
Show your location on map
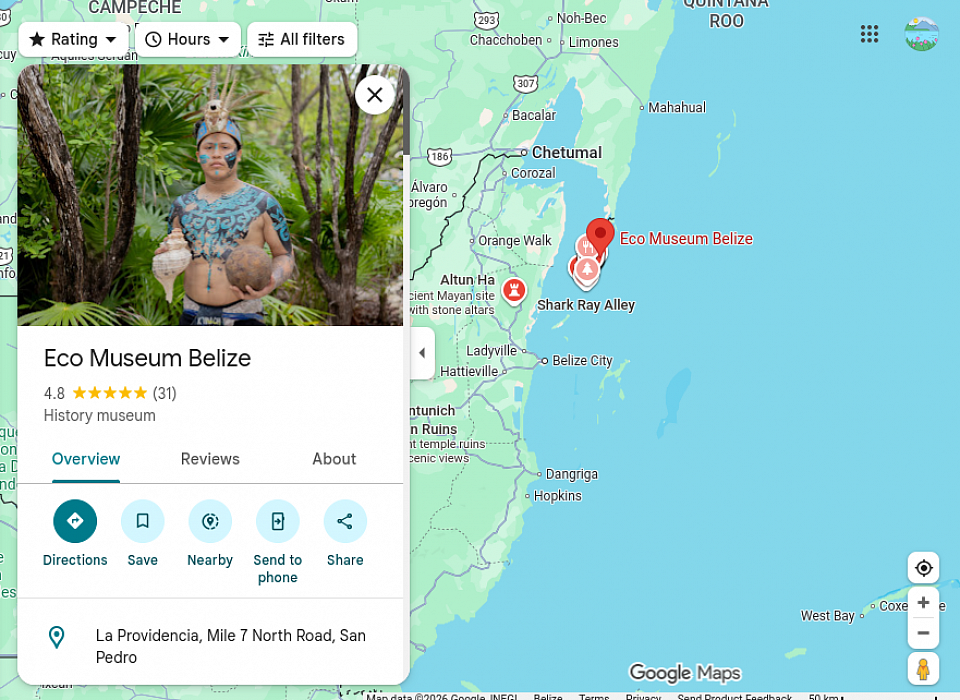(923, 568)
